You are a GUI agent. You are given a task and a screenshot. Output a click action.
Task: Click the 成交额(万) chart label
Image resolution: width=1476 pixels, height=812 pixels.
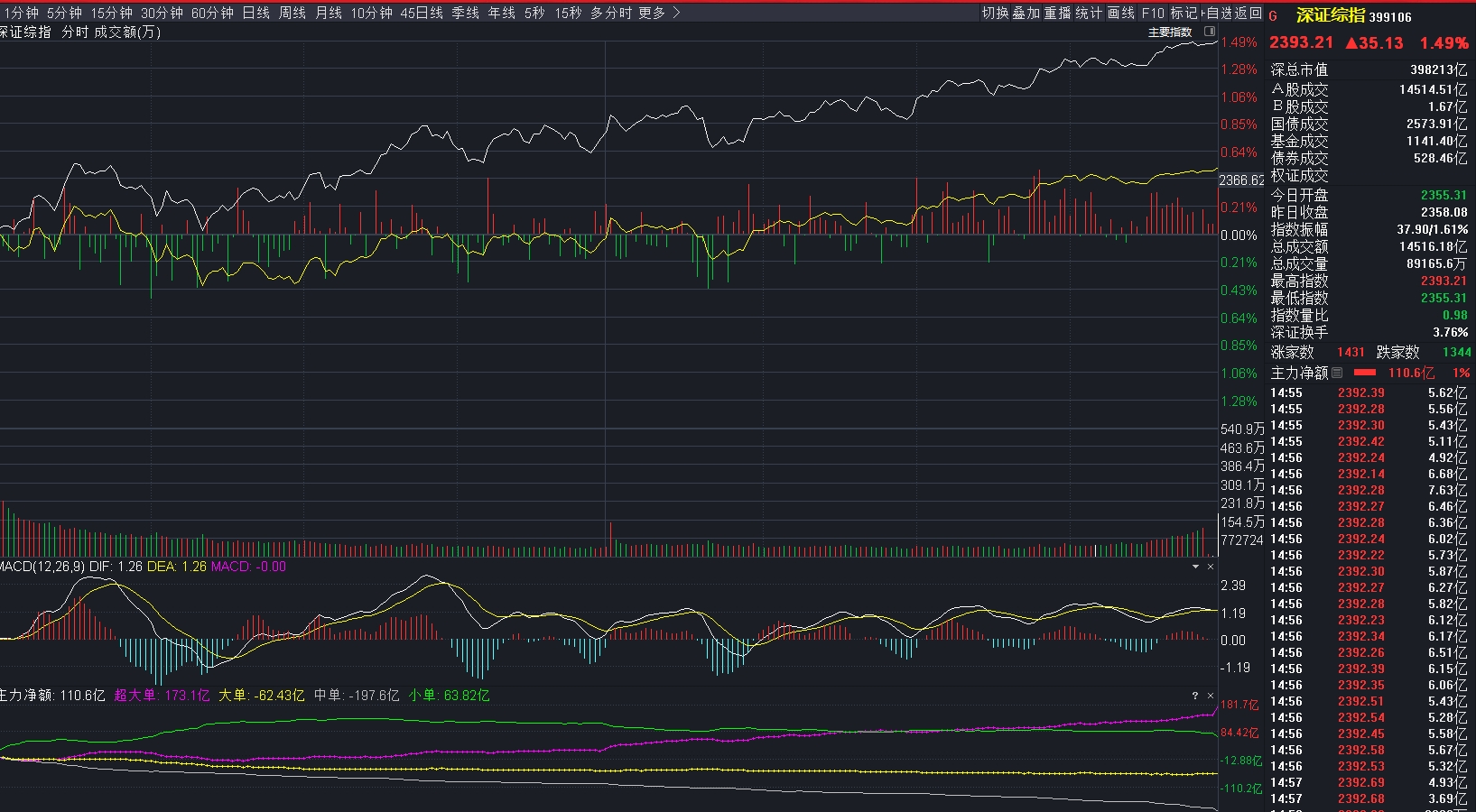pyautogui.click(x=127, y=32)
